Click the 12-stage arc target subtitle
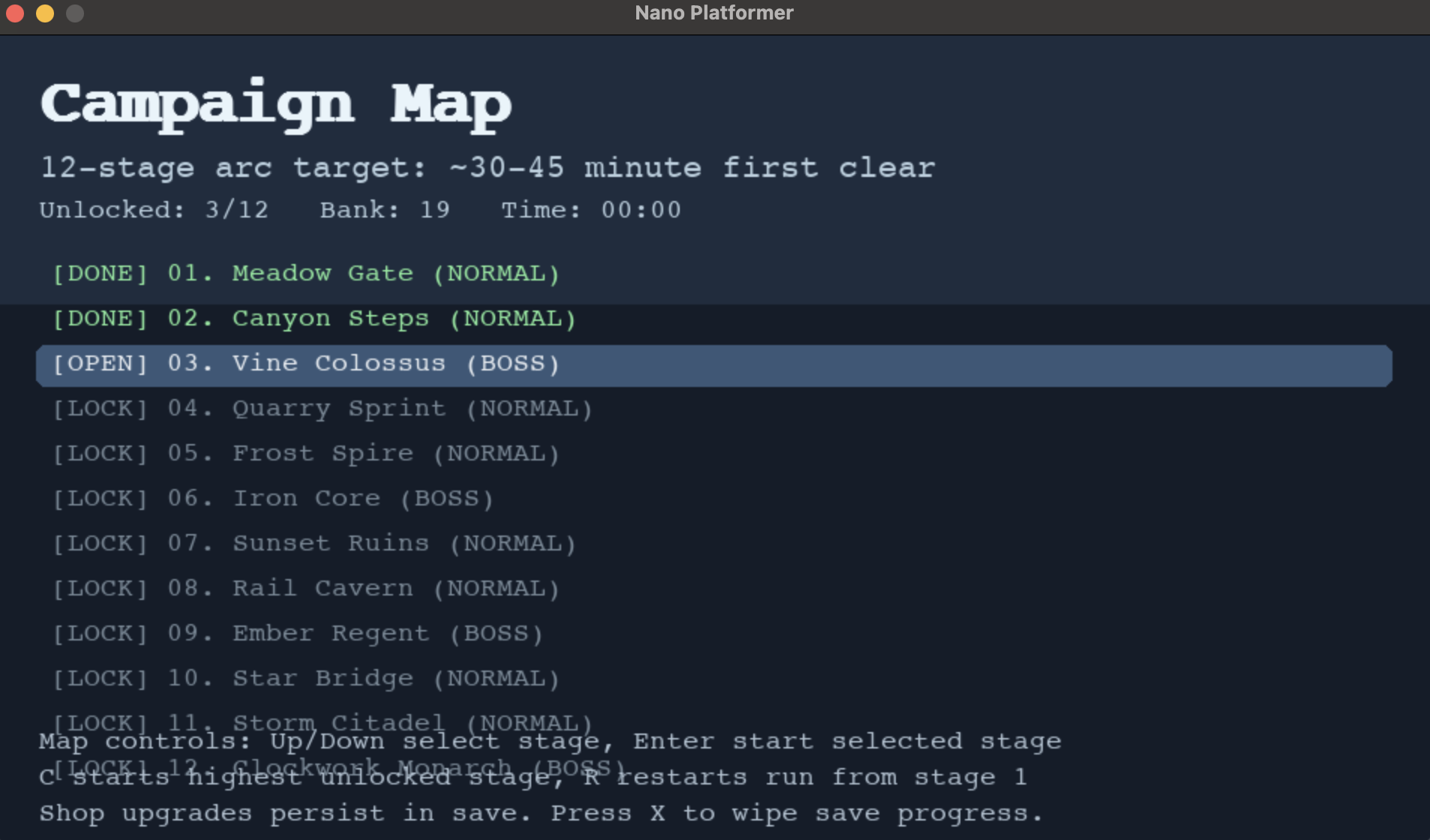This screenshot has width=1430, height=840. click(x=488, y=168)
